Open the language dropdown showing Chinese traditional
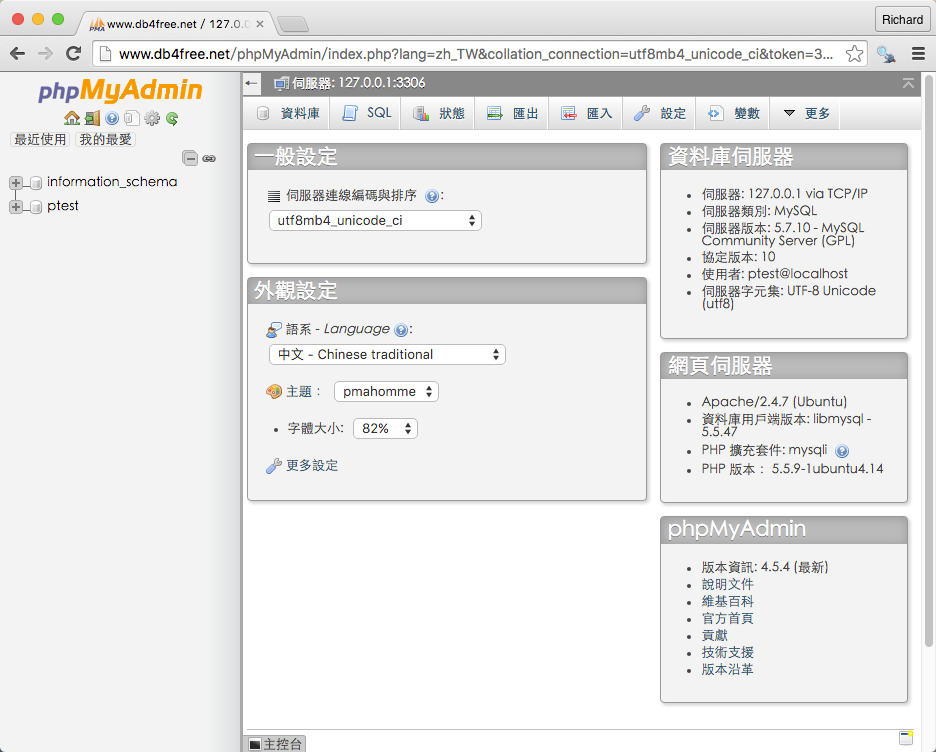The image size is (936, 752). [x=387, y=354]
